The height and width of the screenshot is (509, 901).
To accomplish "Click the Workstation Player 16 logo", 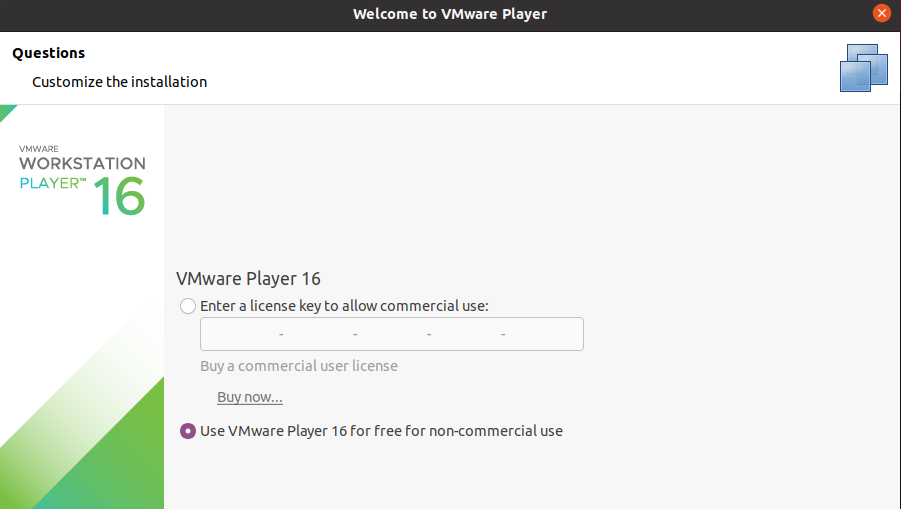I will tap(82, 180).
